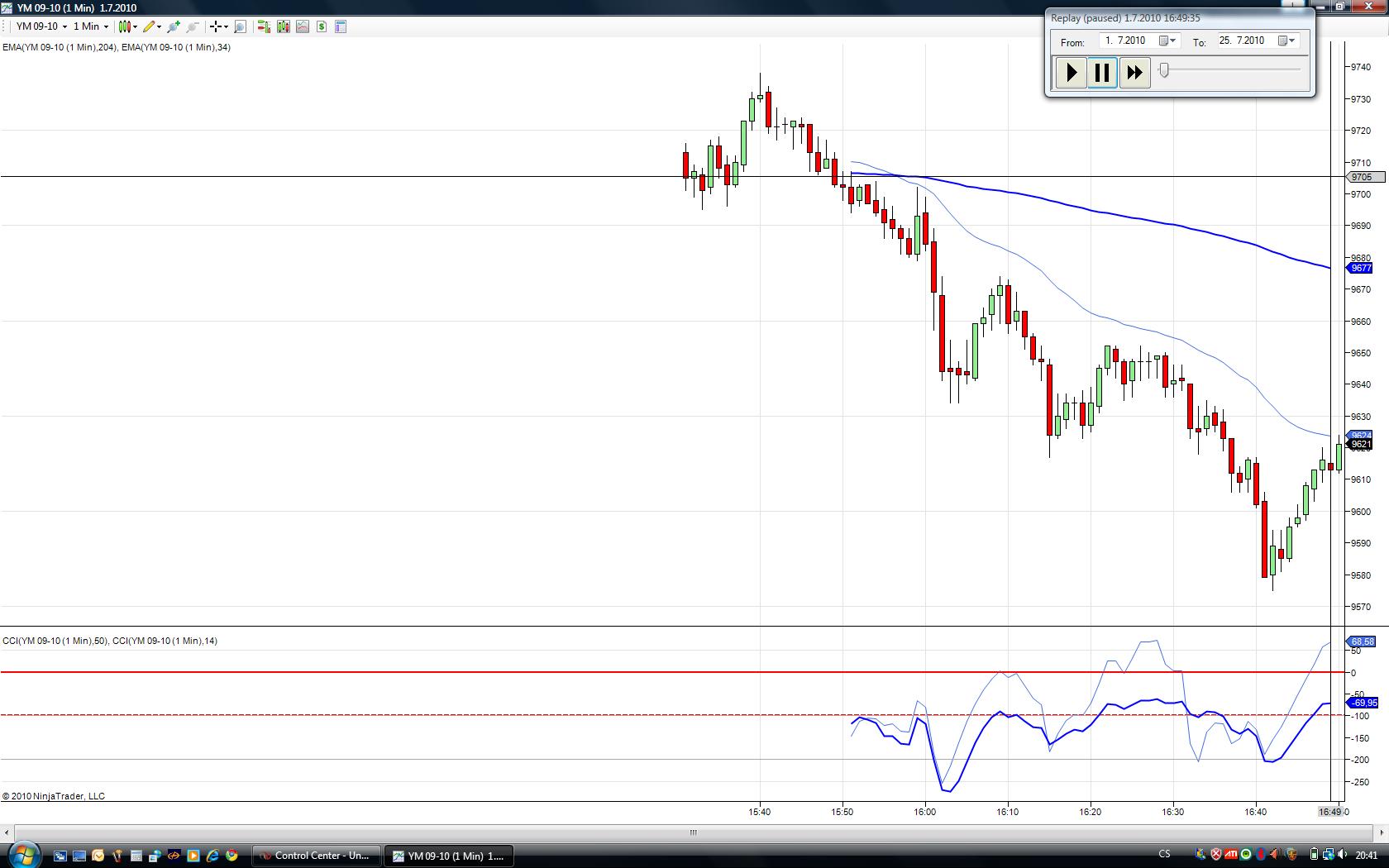Launch Internet Explorer from taskbar
Image resolution: width=1389 pixels, height=868 pixels.
pyautogui.click(x=212, y=856)
